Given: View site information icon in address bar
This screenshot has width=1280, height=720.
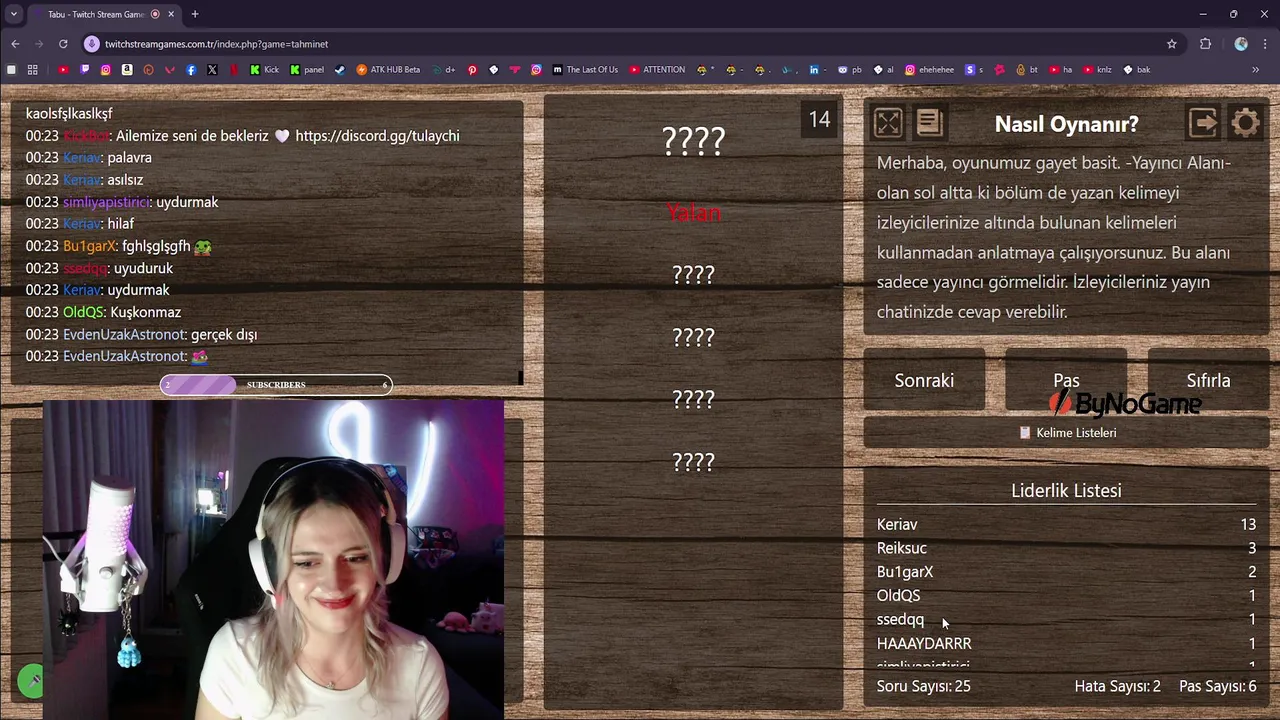Looking at the screenshot, I should click(x=92, y=44).
